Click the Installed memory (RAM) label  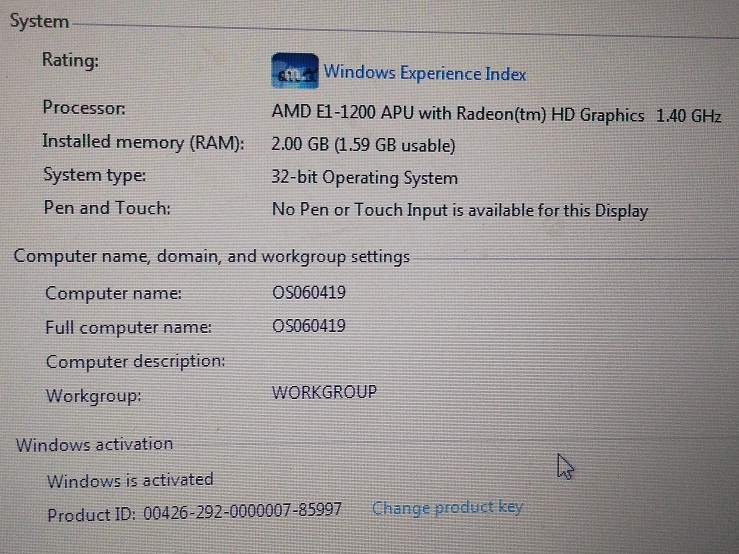pyautogui.click(x=143, y=142)
